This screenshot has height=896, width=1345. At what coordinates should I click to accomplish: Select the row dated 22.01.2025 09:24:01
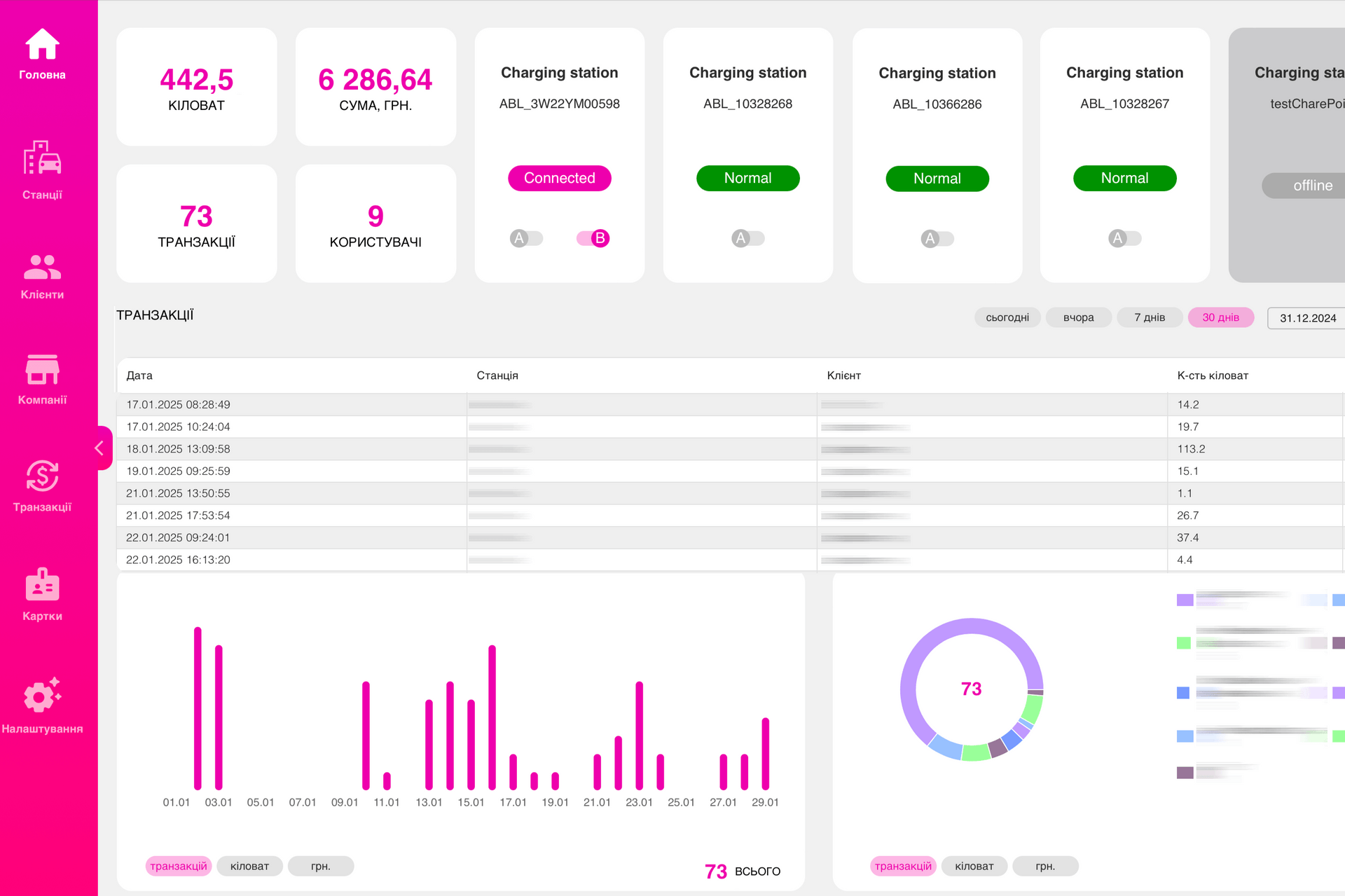(729, 538)
